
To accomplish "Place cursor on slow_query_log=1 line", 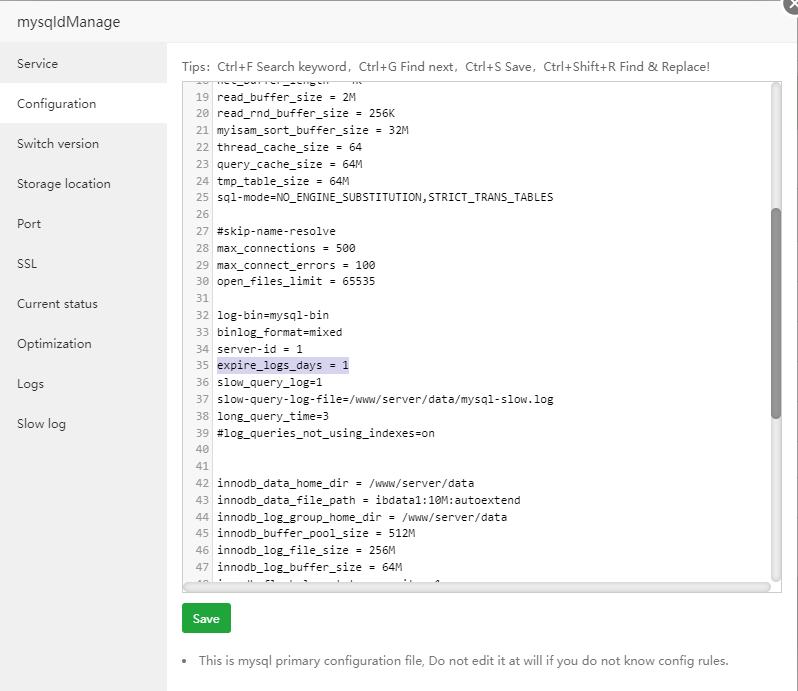I will point(269,383).
